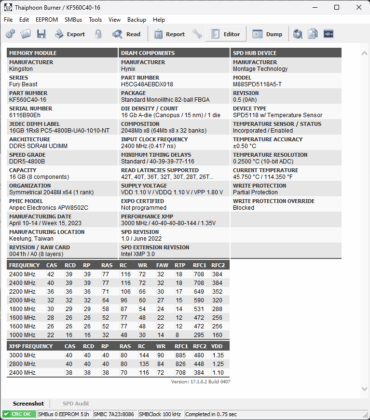Screen dimensions: 370x420
Task: Click the Blocked write protection override value
Action: pyautogui.click(x=243, y=208)
